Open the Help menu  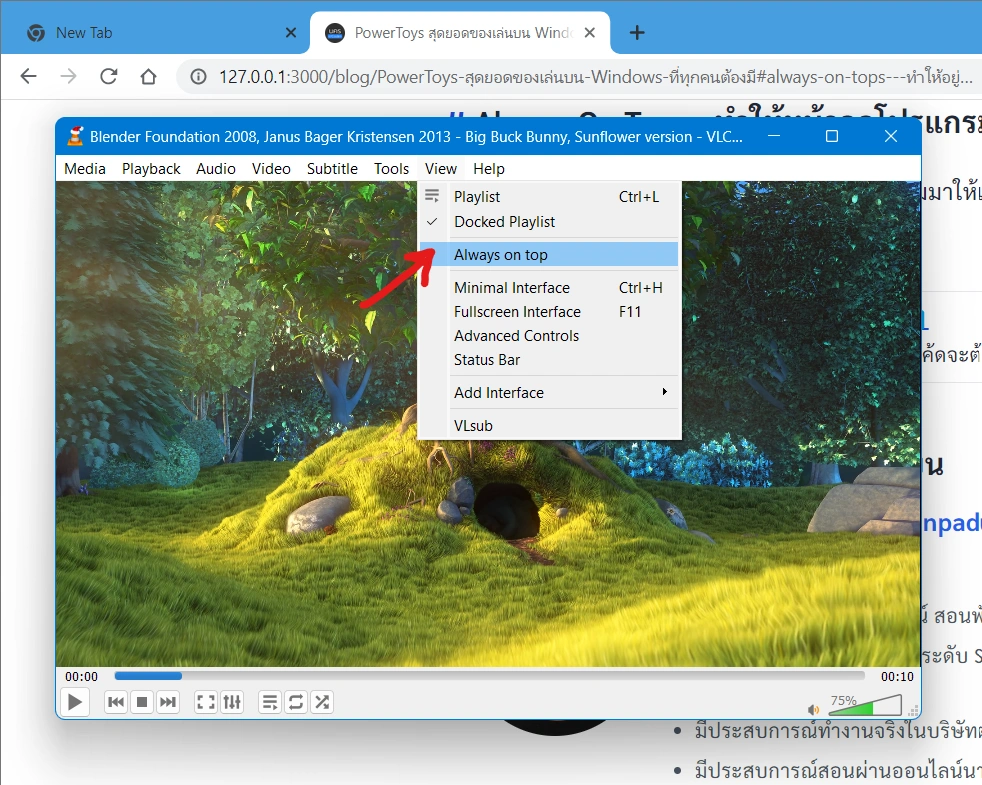pyautogui.click(x=488, y=169)
